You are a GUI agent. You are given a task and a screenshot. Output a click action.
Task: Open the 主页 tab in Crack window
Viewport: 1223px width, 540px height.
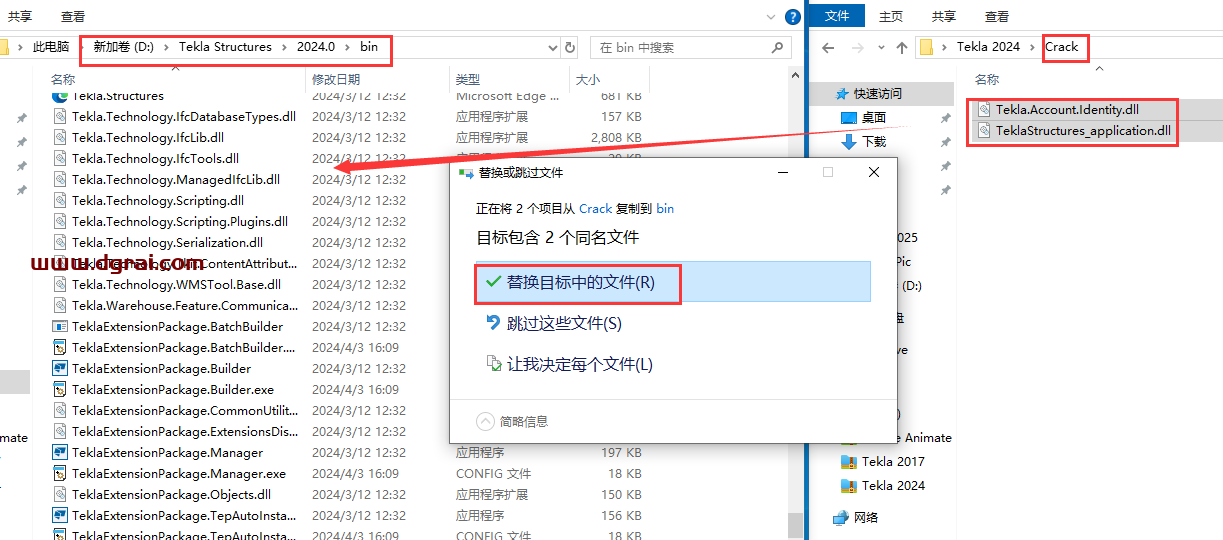[891, 16]
